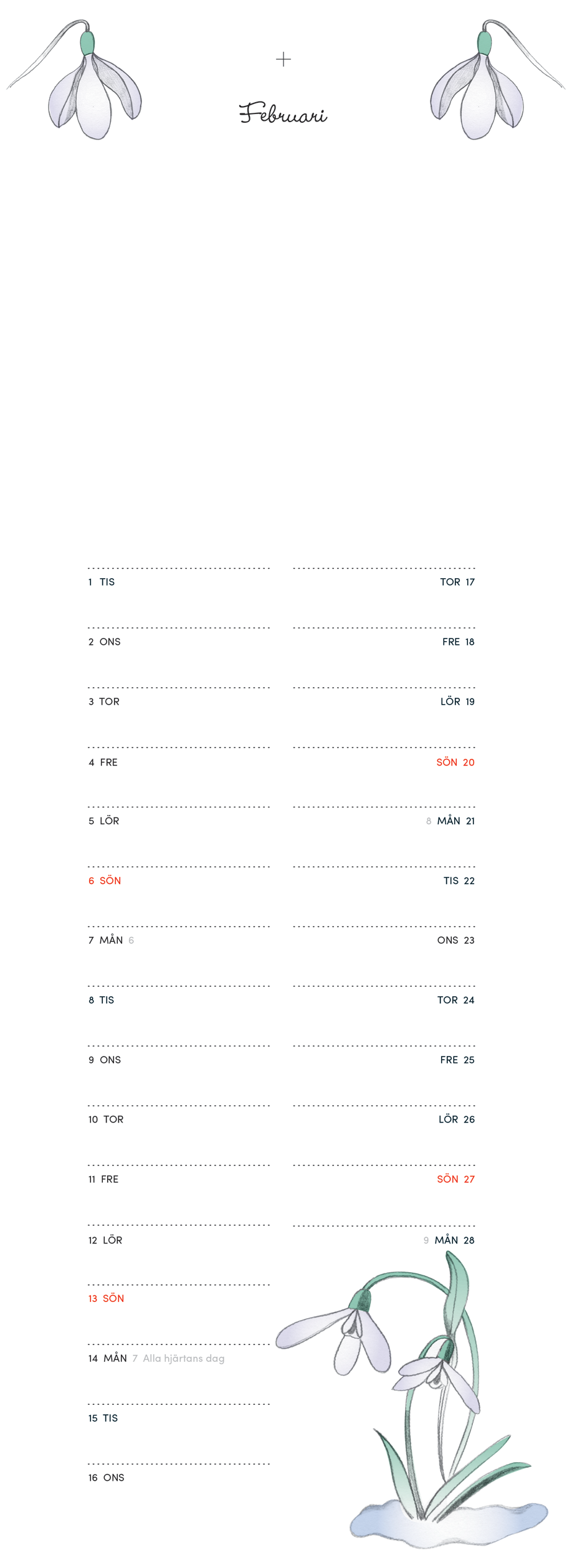Click the red SÖN 20 date
This screenshot has height=1568, width=567.
(455, 762)
